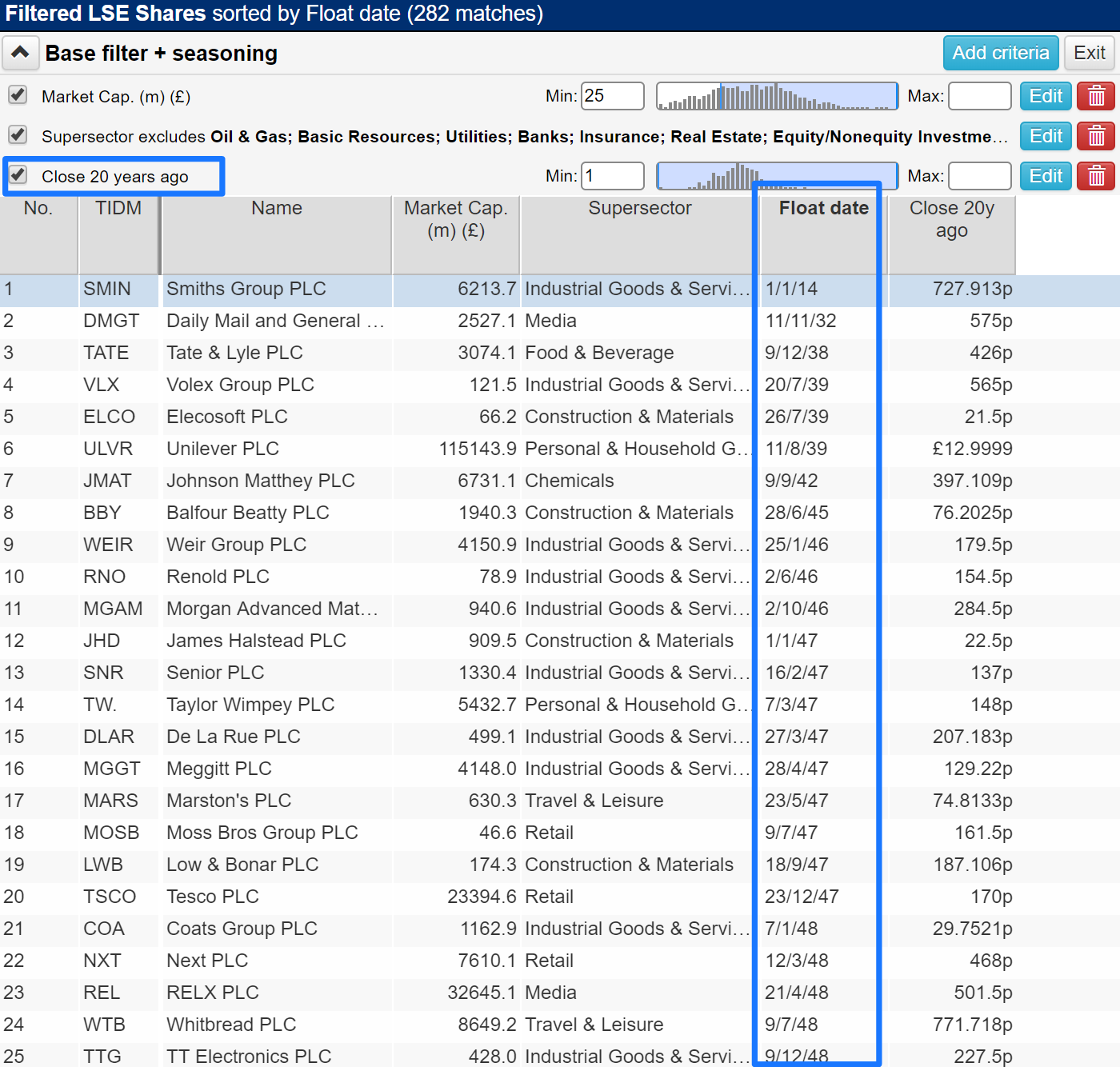Click RELX PLC in the list
This screenshot has width=1120, height=1067.
tap(213, 993)
